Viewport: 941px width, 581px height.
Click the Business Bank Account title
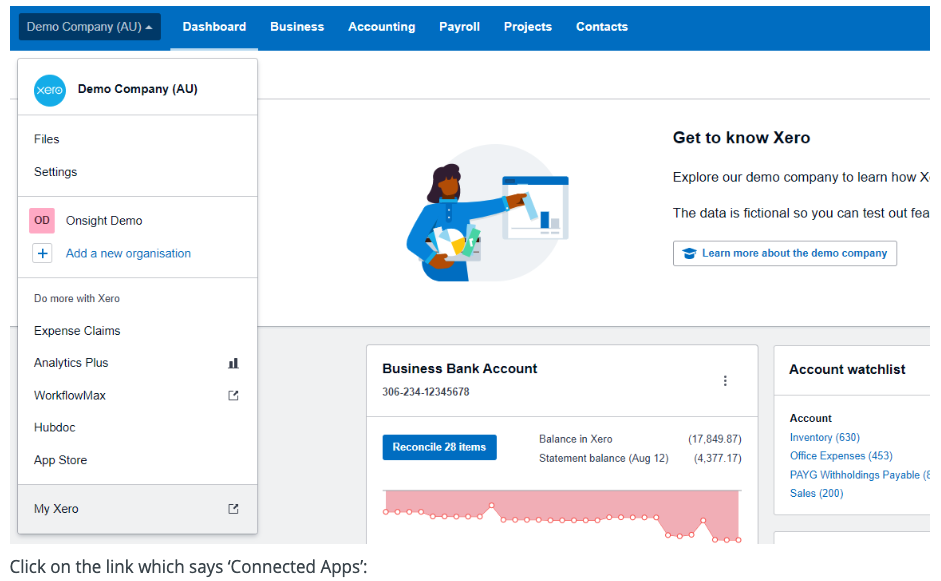coord(460,369)
